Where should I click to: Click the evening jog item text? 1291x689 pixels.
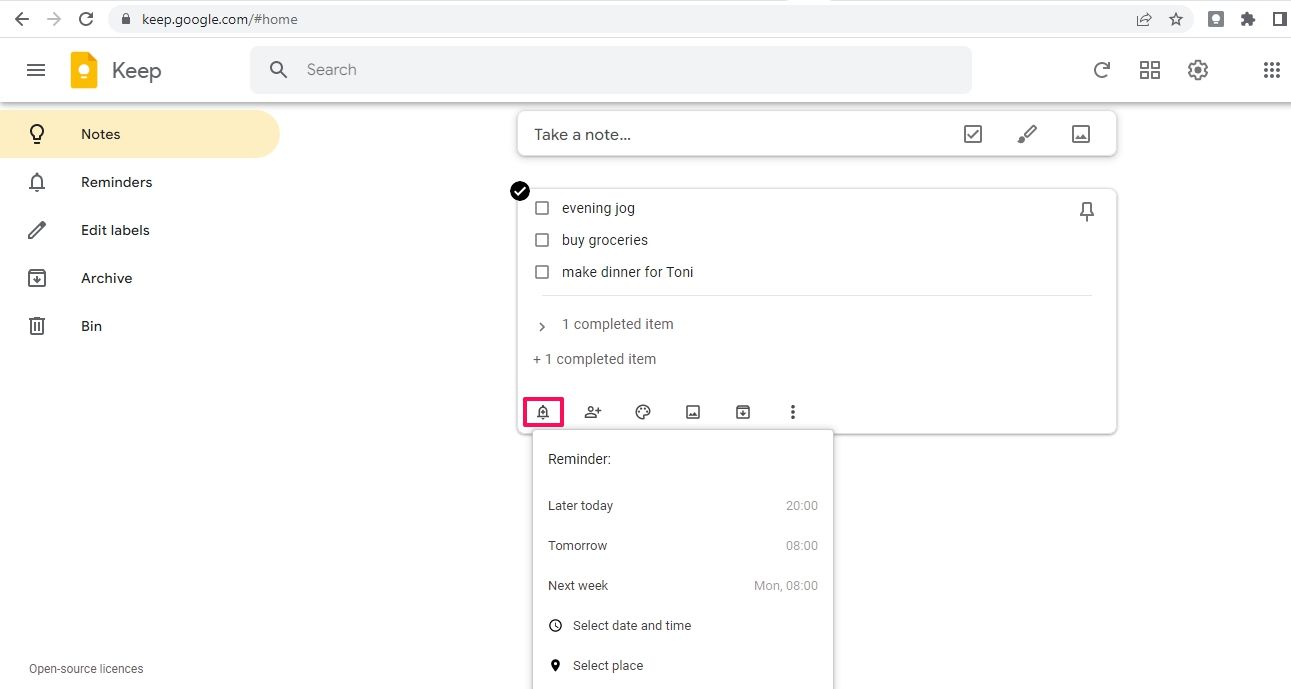pos(598,208)
